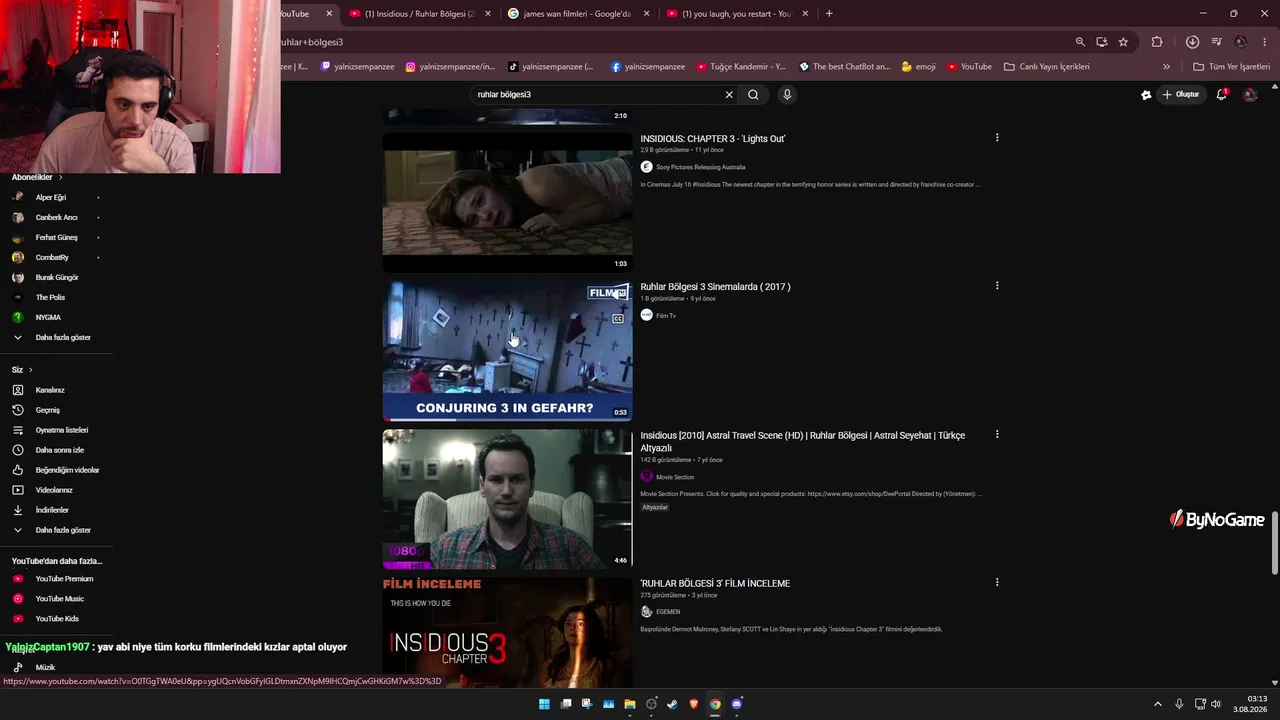Play the Astral Travel Scene thumbnail
The height and width of the screenshot is (720, 1280).
pyautogui.click(x=507, y=499)
